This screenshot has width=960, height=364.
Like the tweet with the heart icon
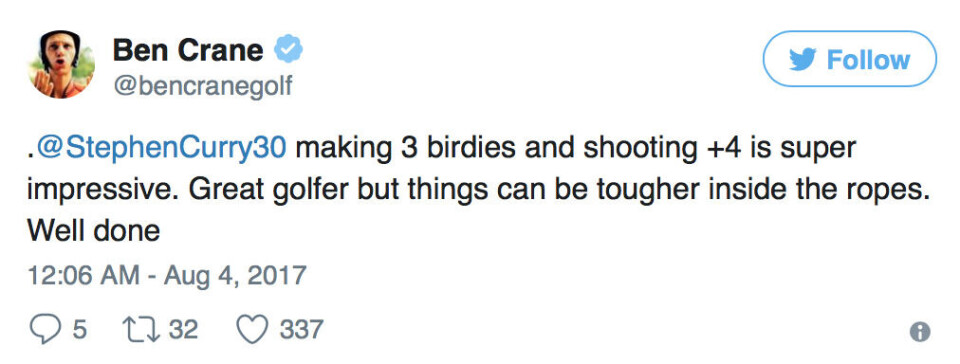pyautogui.click(x=252, y=331)
